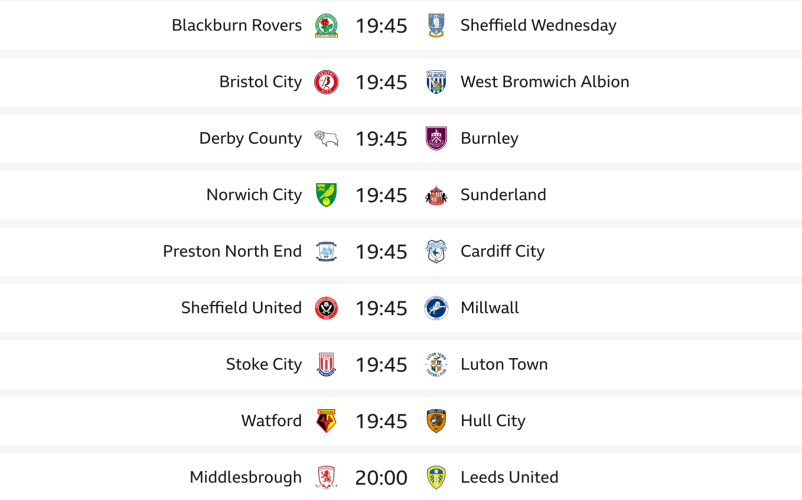Screen dimensions: 802x500
Task: Click the Blackburn Rovers club crest
Action: [326, 26]
